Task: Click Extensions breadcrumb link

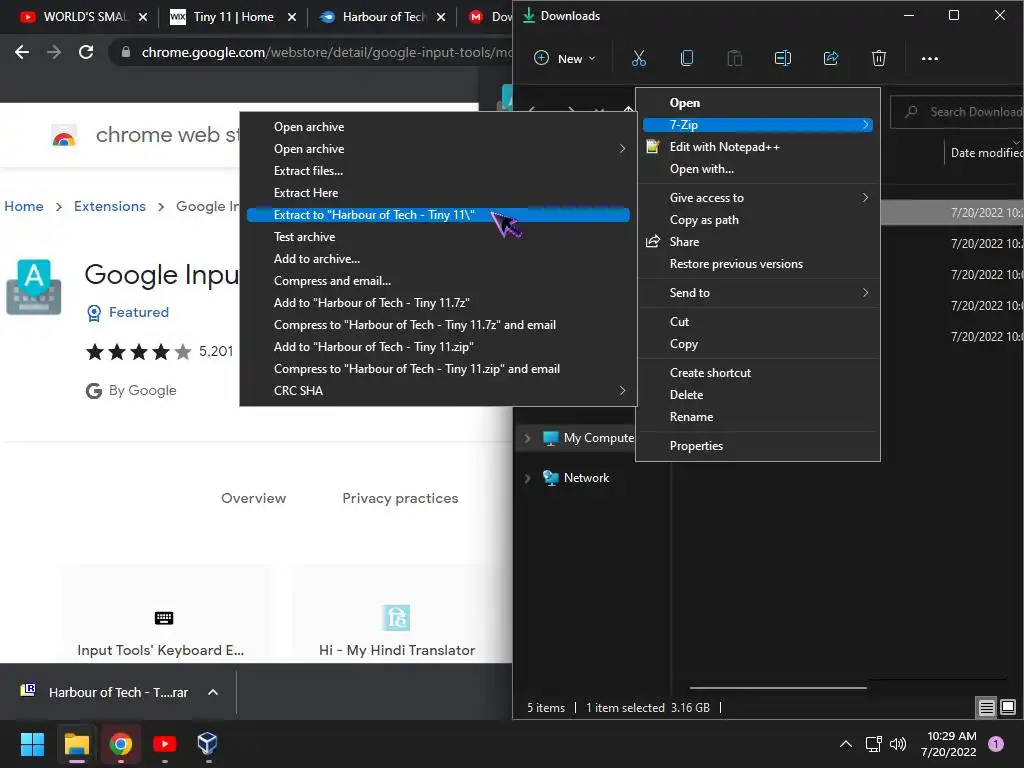Action: point(110,206)
